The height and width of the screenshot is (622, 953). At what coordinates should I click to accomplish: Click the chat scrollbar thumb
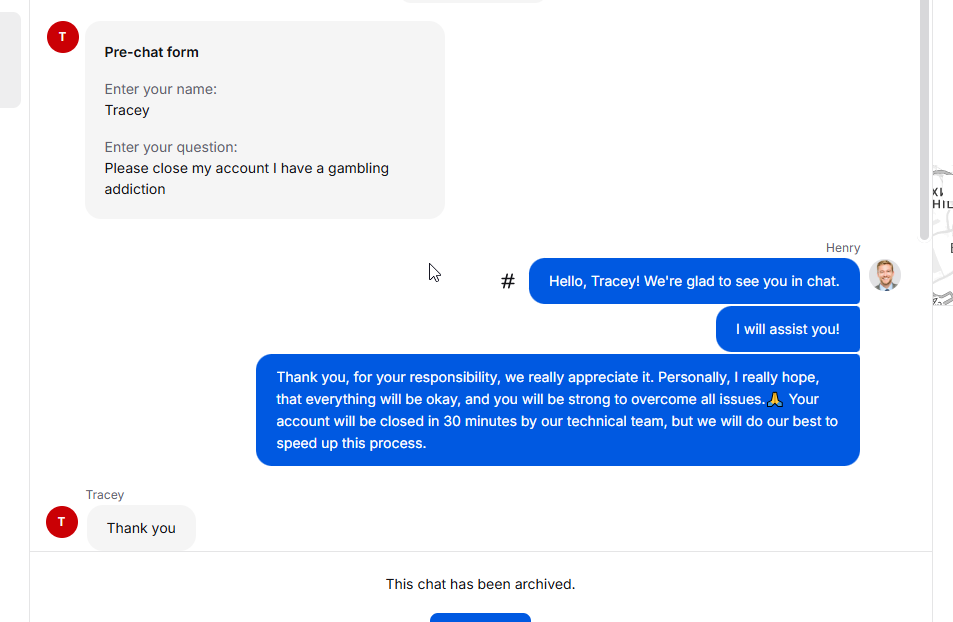[924, 120]
